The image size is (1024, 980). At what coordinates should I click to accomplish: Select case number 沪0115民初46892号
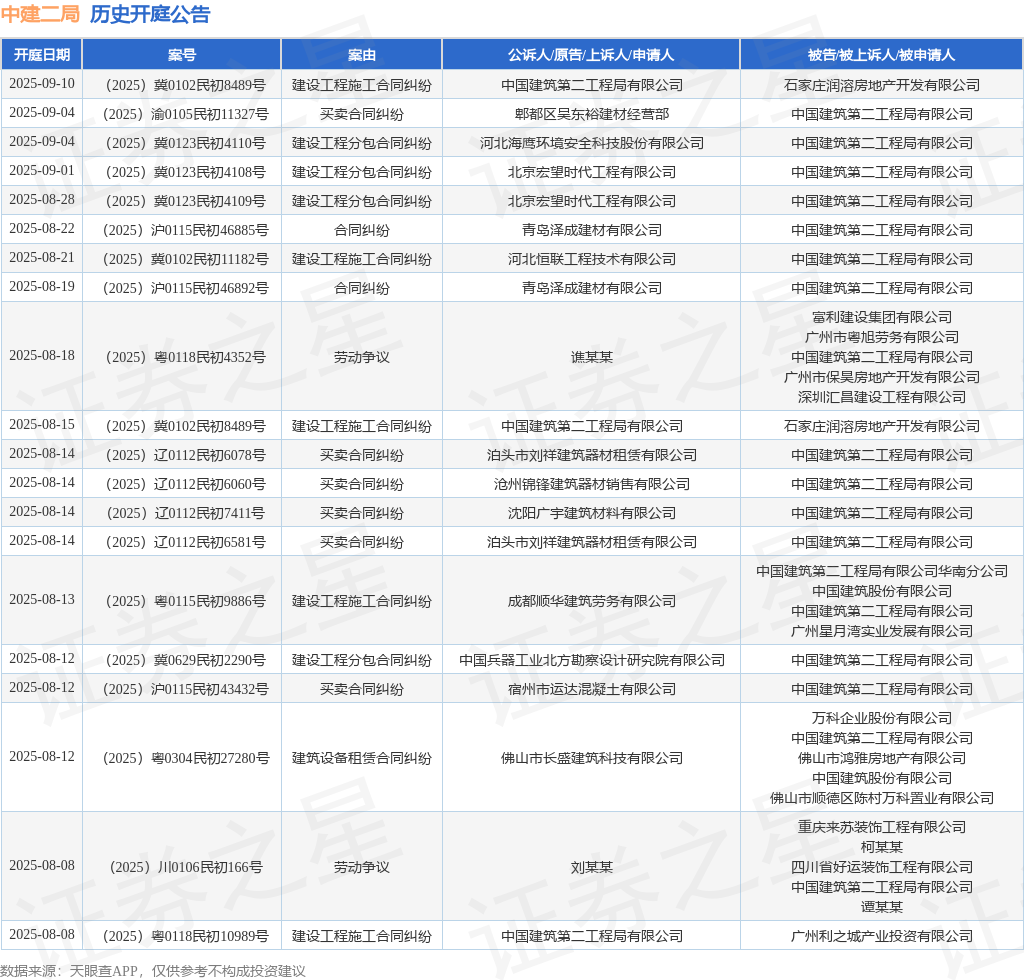[185, 288]
